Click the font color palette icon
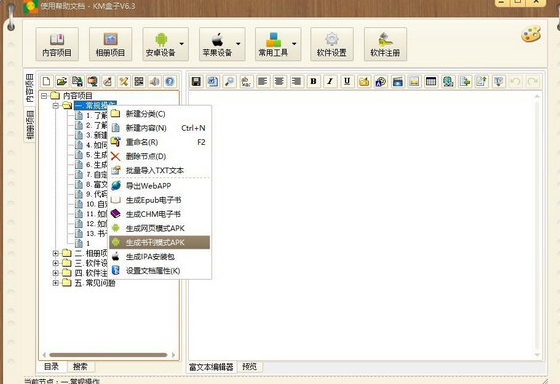 click(x=380, y=81)
